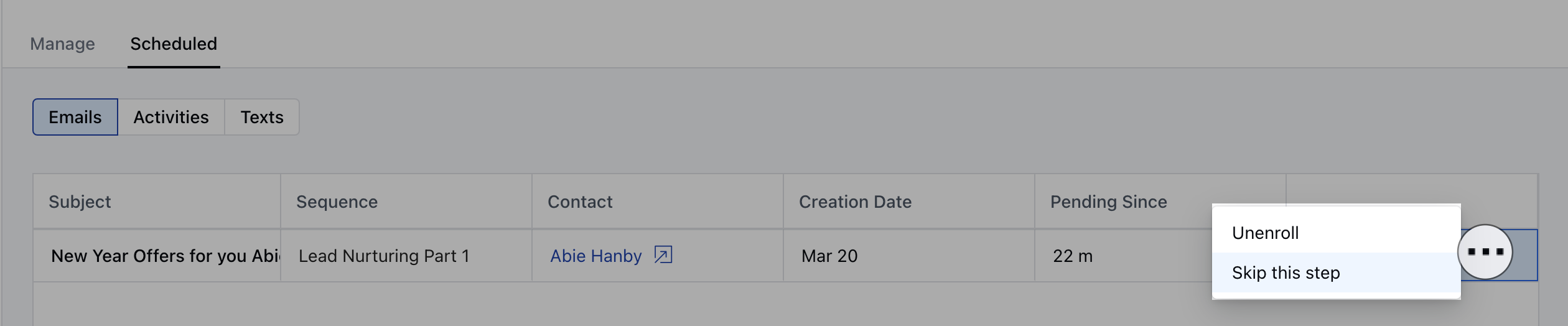Select the New Year Offers email subject

coord(166,256)
